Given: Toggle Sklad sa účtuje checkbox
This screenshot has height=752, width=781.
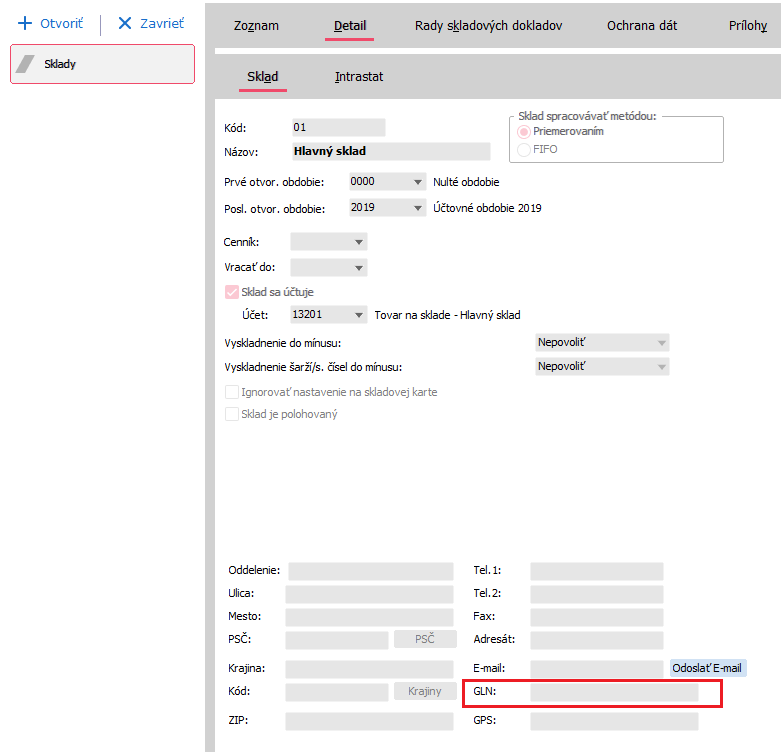Looking at the screenshot, I should tap(232, 292).
